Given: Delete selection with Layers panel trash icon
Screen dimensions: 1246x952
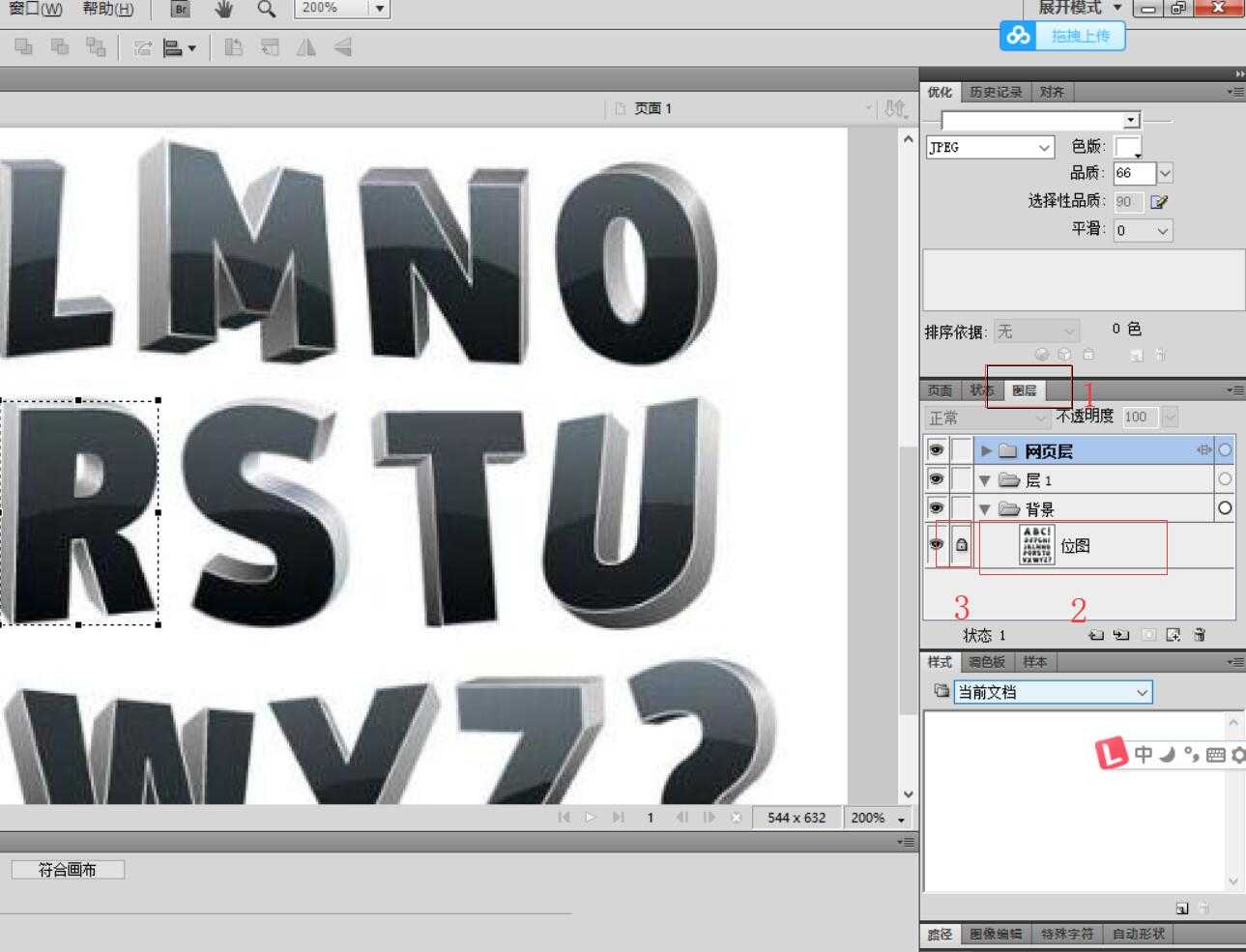Looking at the screenshot, I should (1200, 635).
